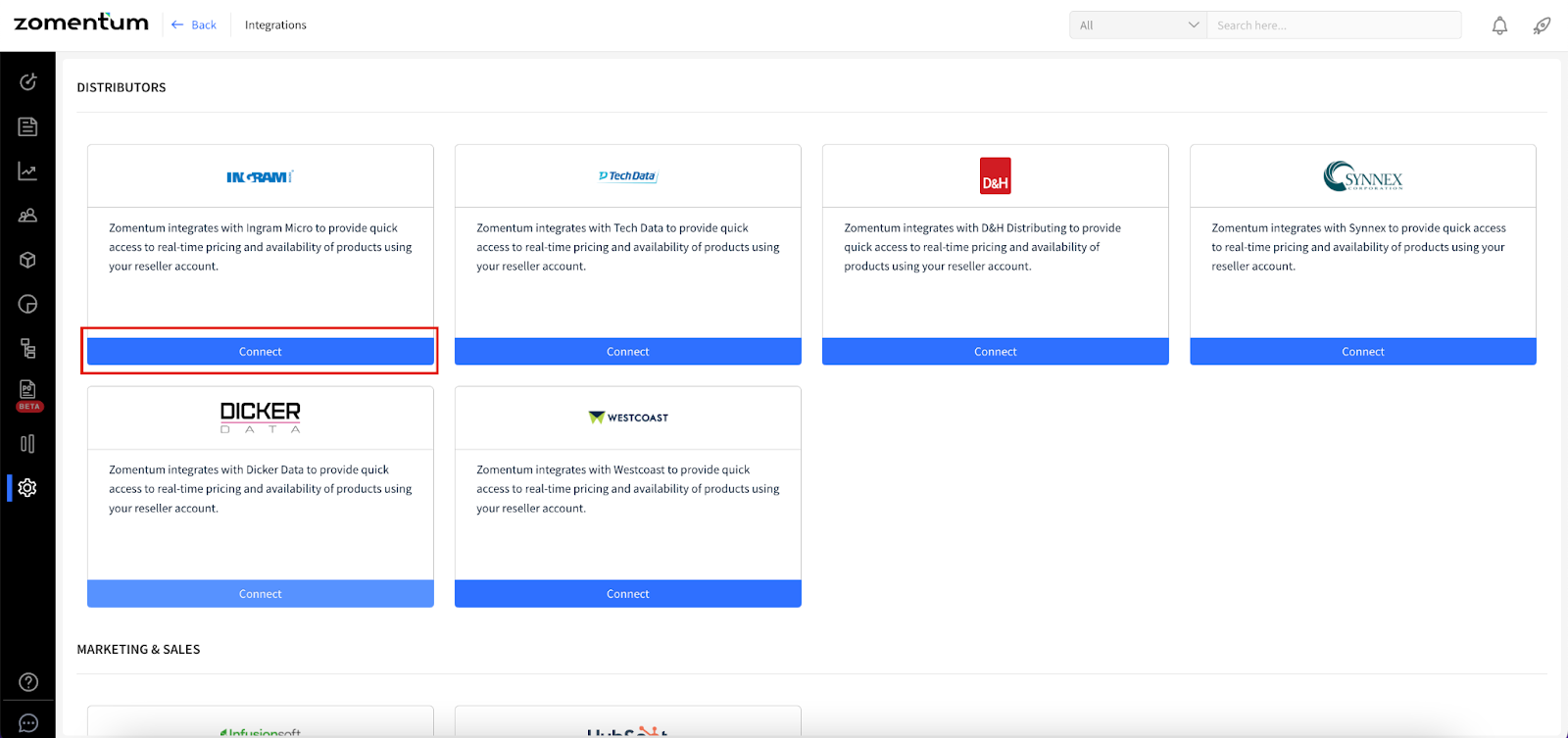The image size is (1568, 738).
Task: Open the clients people sidebar icon
Action: [x=27, y=216]
